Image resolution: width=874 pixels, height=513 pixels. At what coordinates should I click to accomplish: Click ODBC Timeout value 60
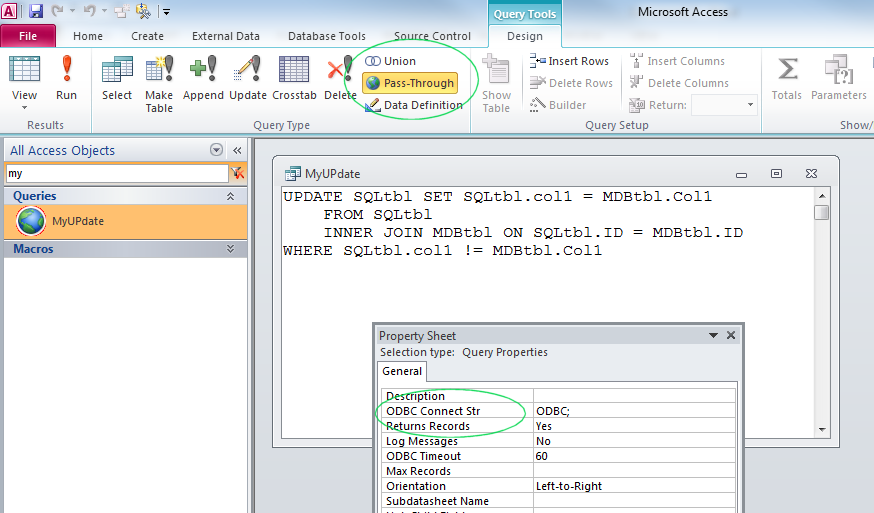pos(634,456)
